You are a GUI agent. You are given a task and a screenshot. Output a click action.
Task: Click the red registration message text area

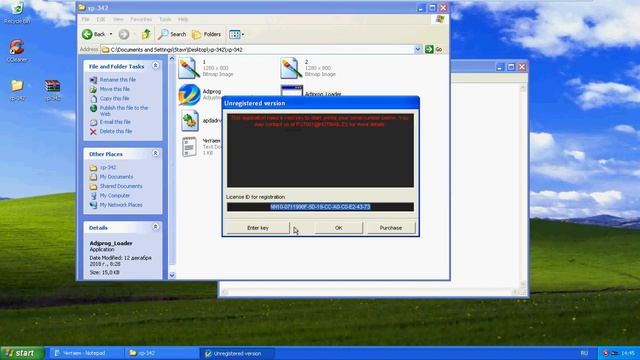[x=320, y=150]
